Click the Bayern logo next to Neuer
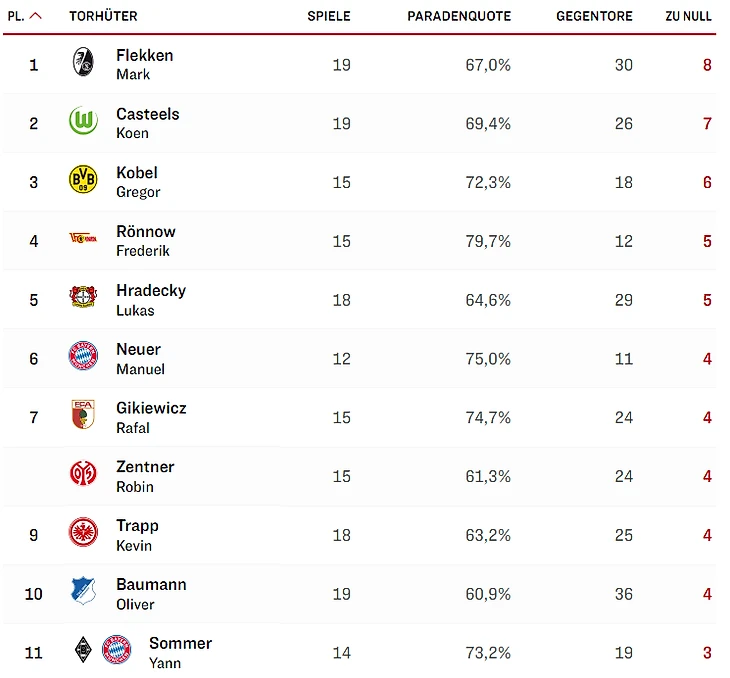Viewport: 730px width, 678px height. 83,357
